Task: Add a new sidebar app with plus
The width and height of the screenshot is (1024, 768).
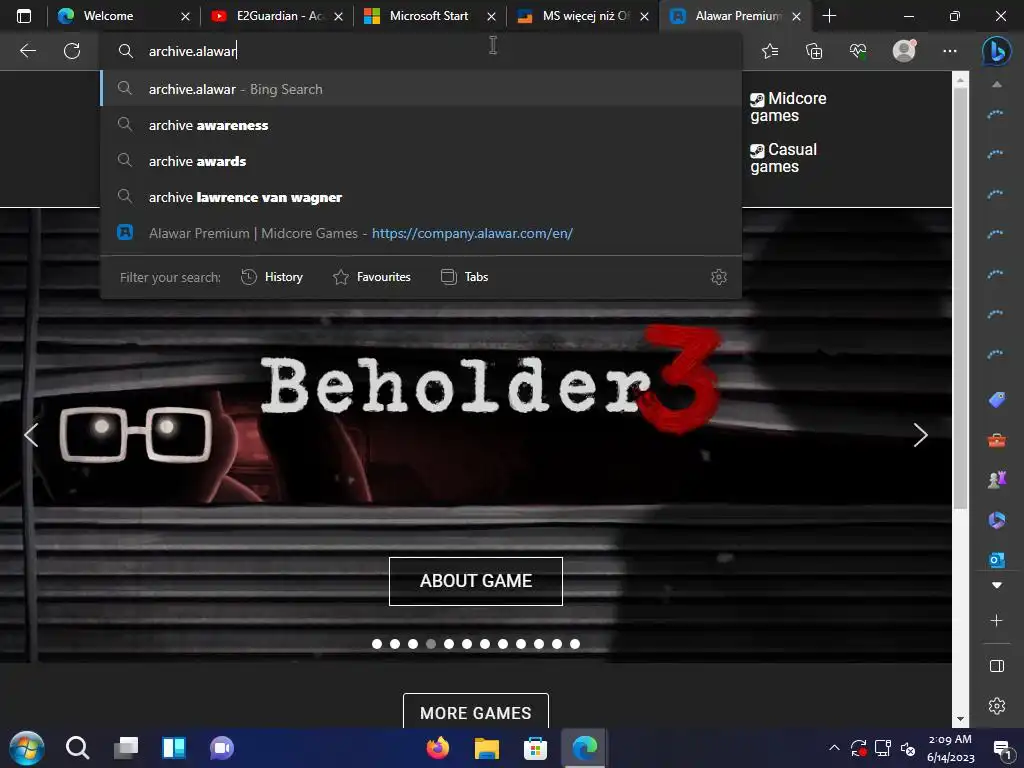Action: 997,620
